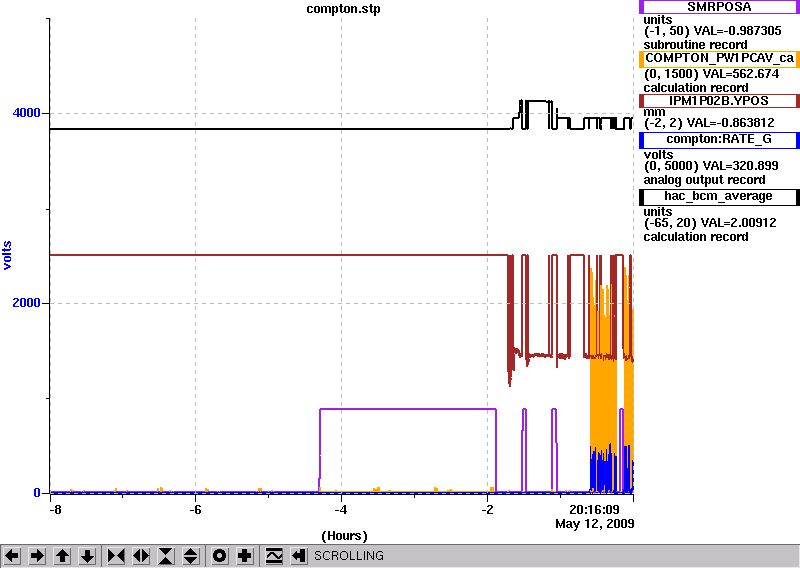800x568 pixels.
Task: Click the plus icon in the toolbar
Action: pos(245,555)
